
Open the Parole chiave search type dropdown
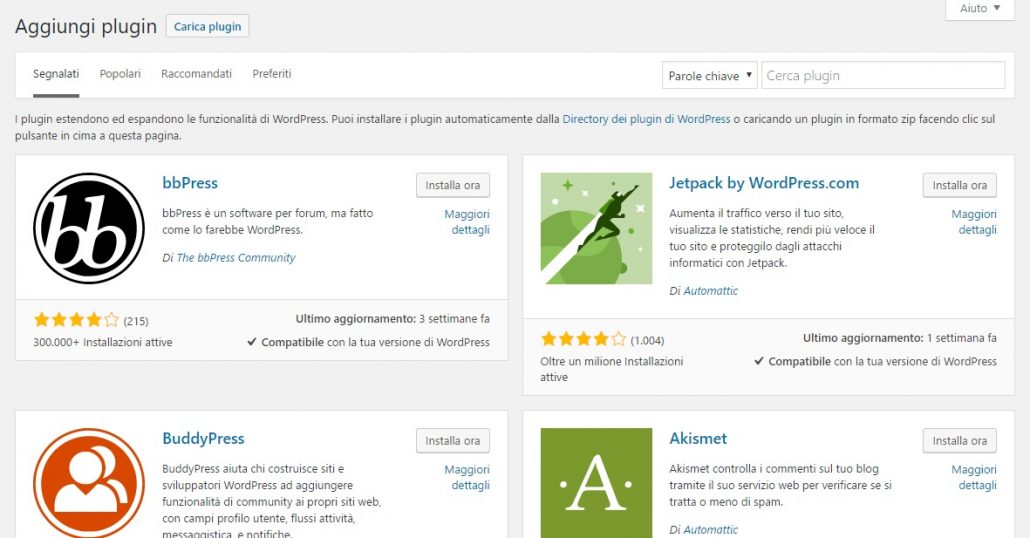pyautogui.click(x=709, y=76)
